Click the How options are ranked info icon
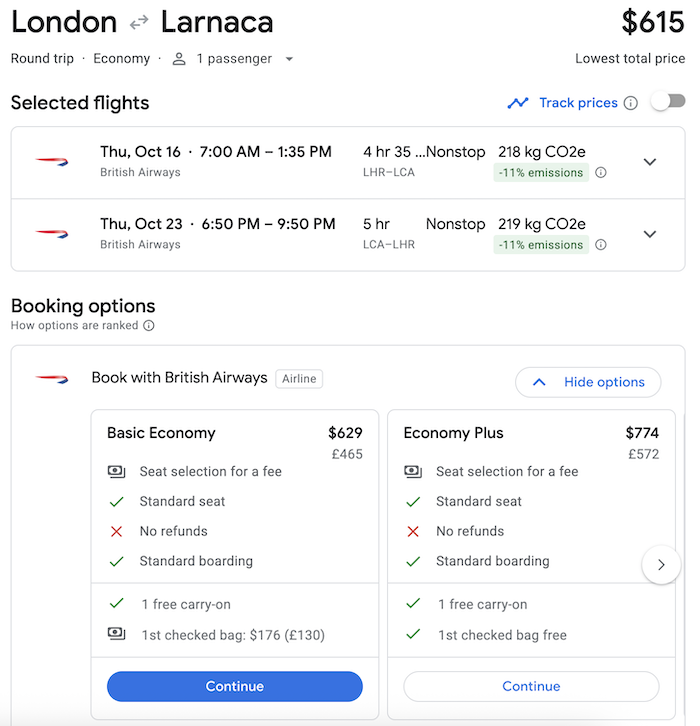700x726 pixels. click(149, 325)
